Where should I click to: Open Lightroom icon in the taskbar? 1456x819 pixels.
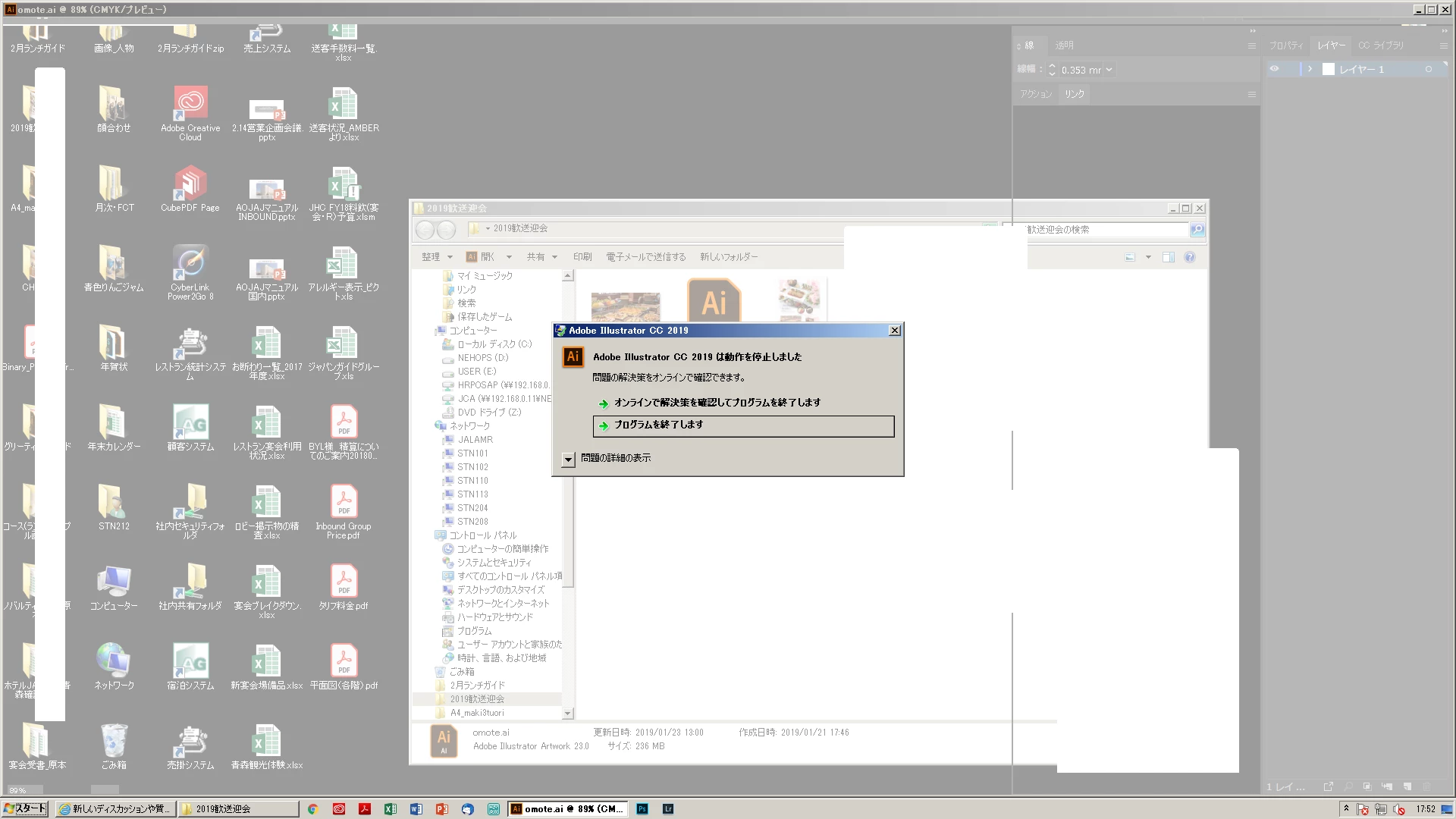tap(668, 809)
